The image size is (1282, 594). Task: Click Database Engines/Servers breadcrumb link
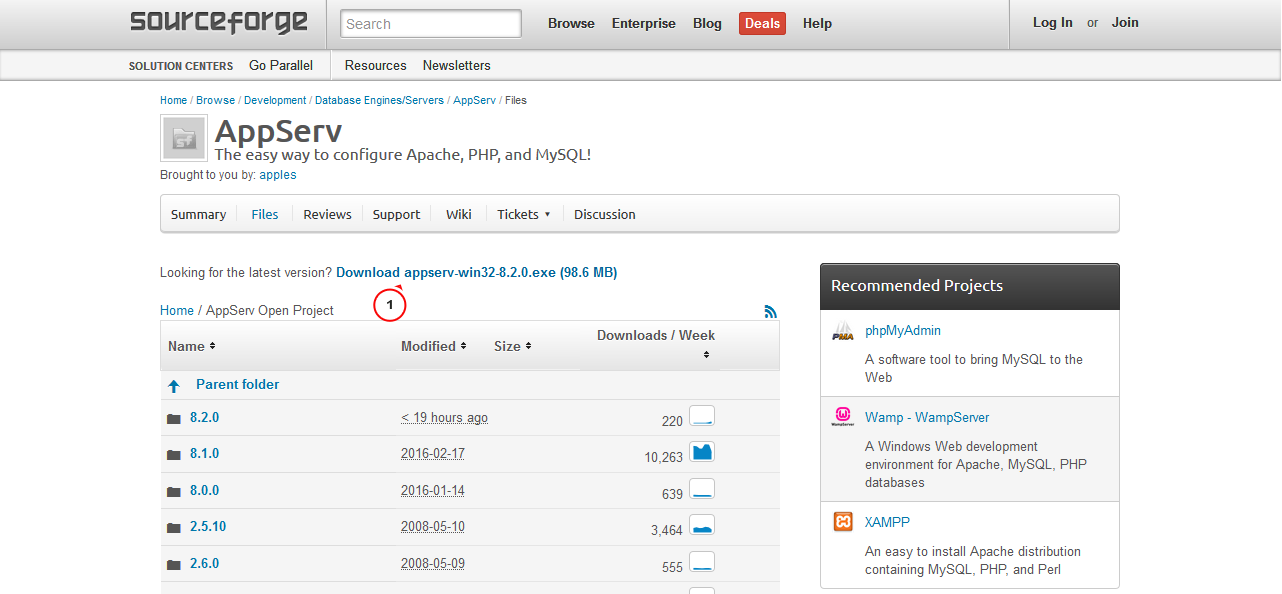click(x=379, y=100)
